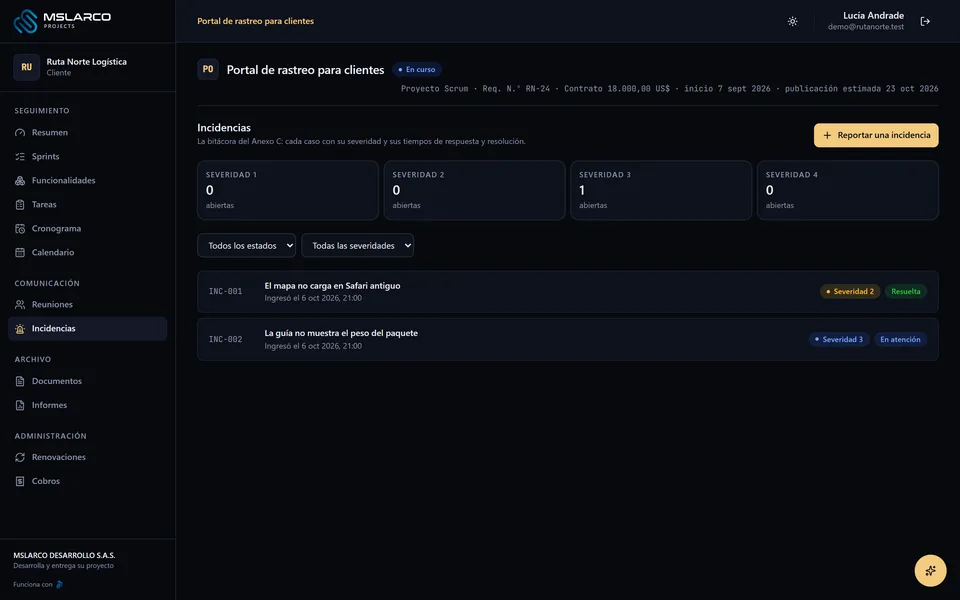Click the Cronograma icon in sidebar
This screenshot has width=960, height=600.
coord(20,228)
